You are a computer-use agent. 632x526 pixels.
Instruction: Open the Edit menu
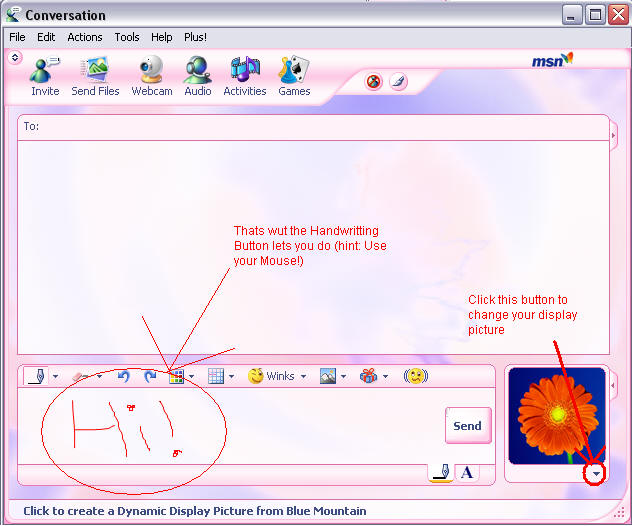point(46,37)
